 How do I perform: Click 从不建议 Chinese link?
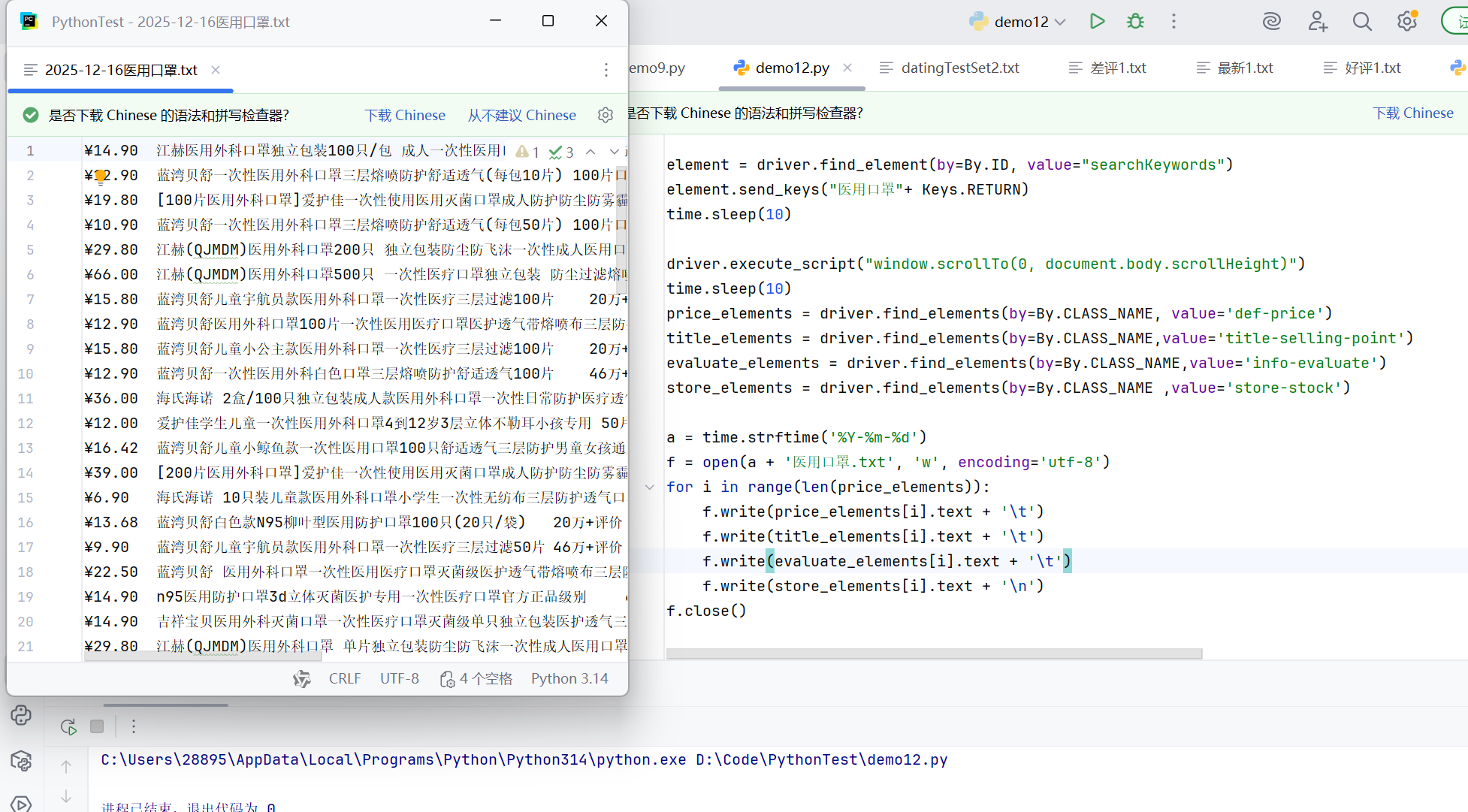521,115
